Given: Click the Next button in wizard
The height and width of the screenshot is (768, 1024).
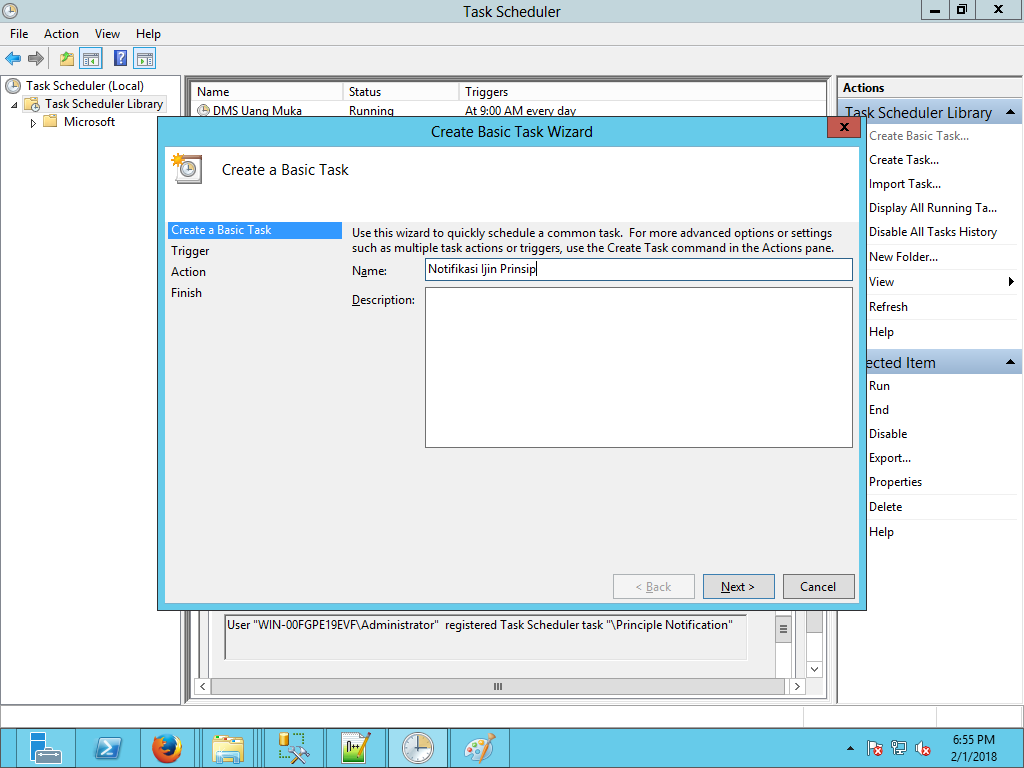Looking at the screenshot, I should 738,587.
